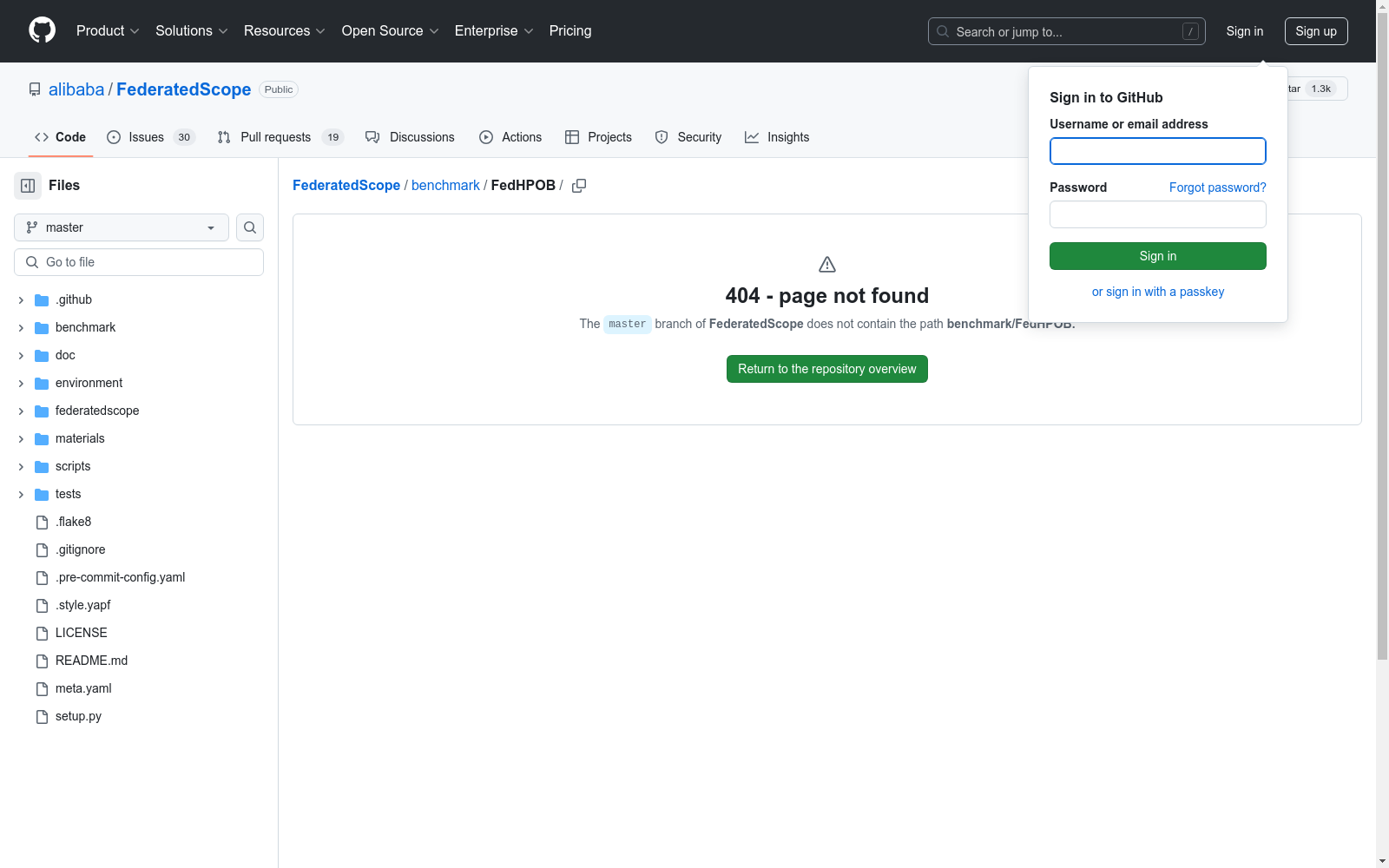This screenshot has width=1389, height=868.
Task: Open the Insights tab
Action: point(777,137)
